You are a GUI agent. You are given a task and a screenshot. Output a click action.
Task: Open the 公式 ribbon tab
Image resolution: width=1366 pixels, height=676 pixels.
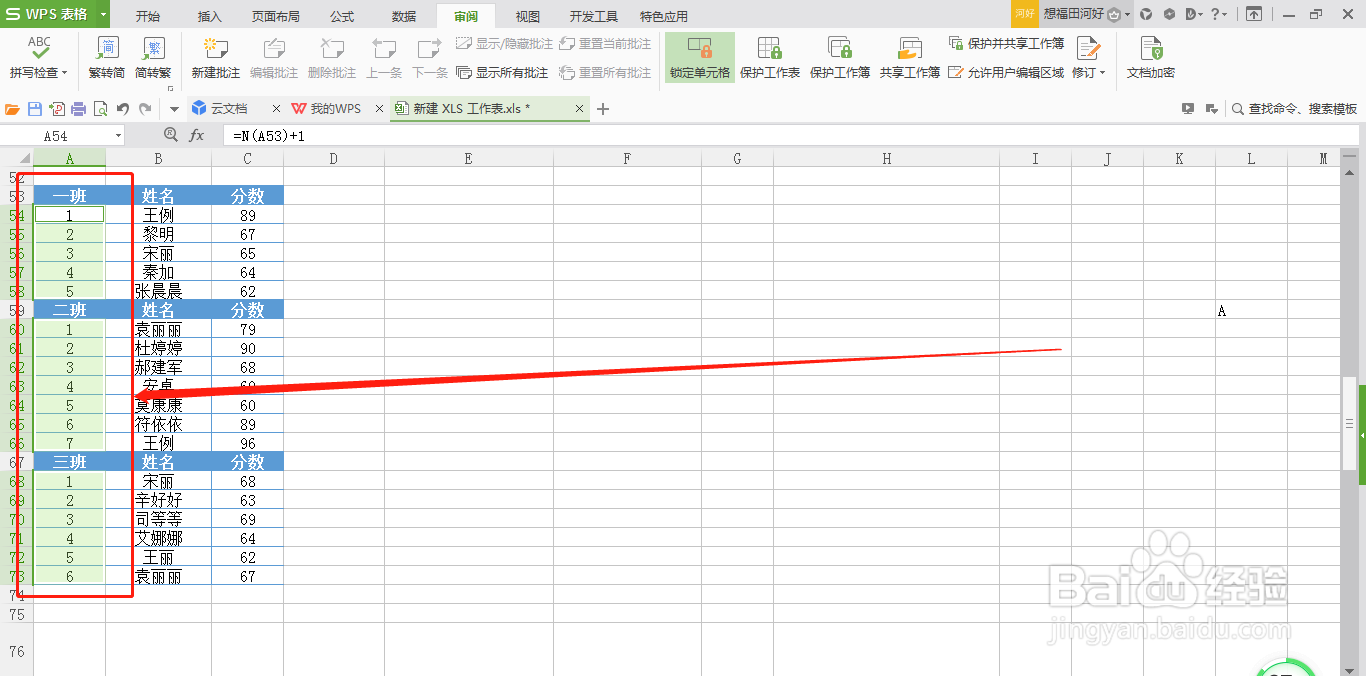pyautogui.click(x=341, y=16)
